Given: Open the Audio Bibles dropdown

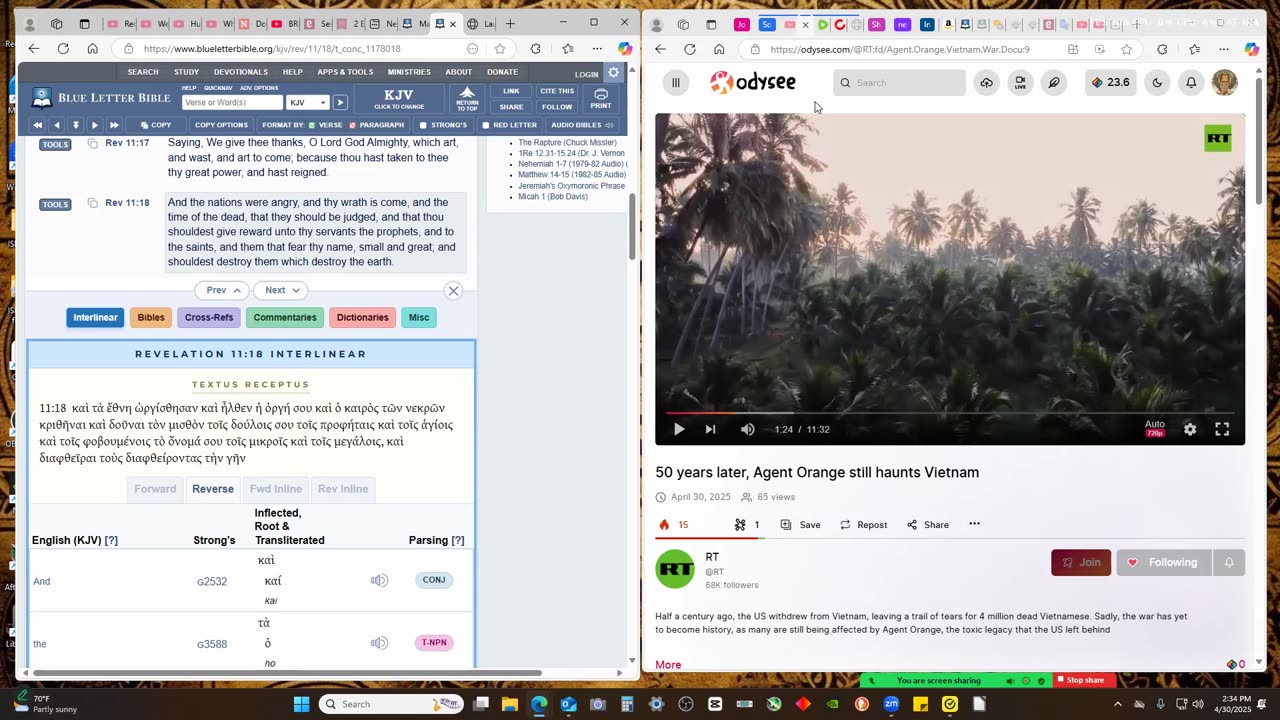Looking at the screenshot, I should (582, 125).
